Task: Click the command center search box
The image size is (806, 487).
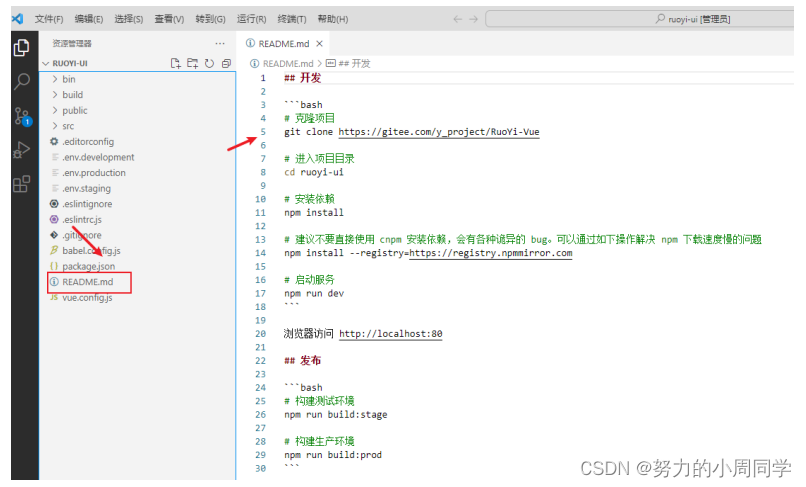Action: coord(639,19)
